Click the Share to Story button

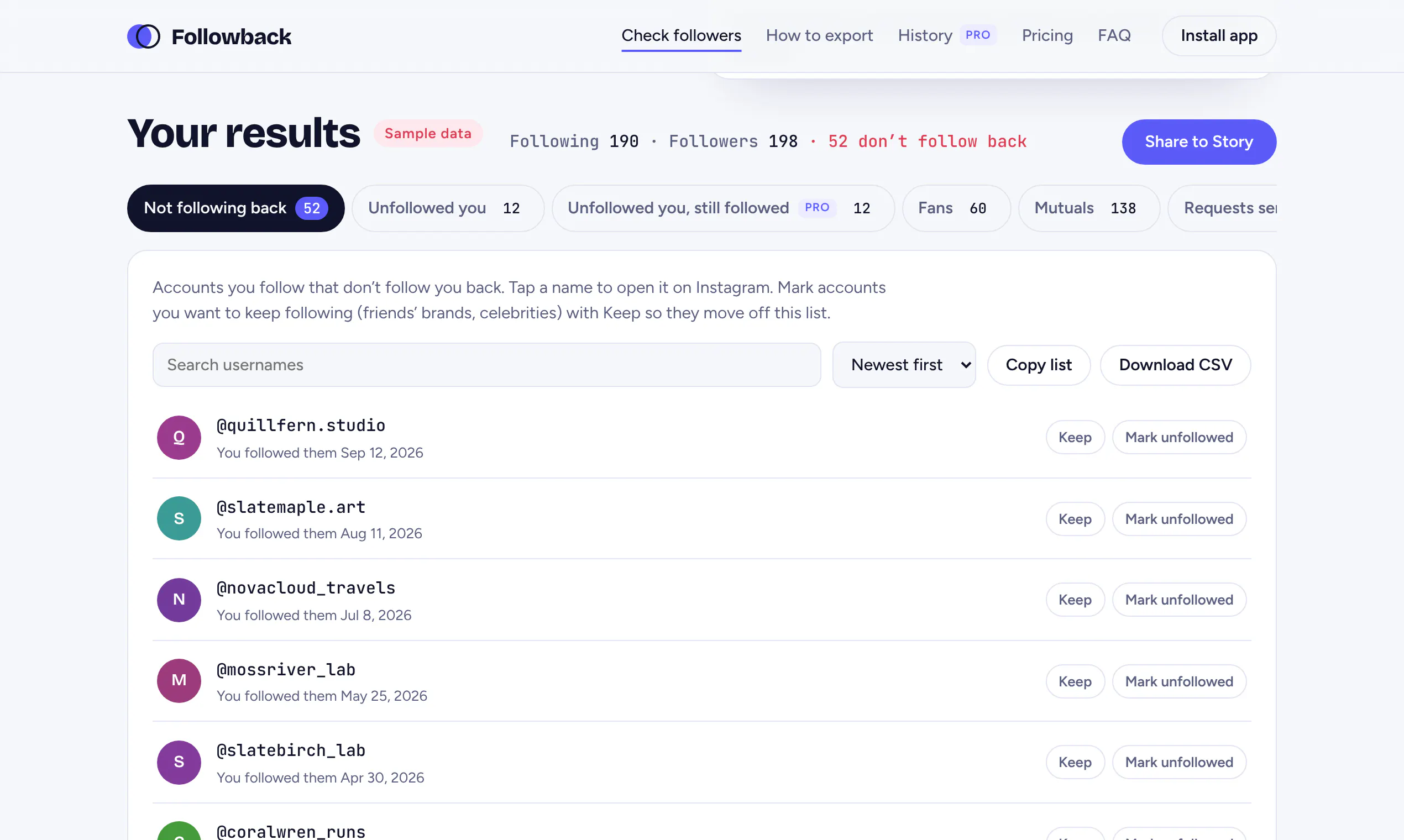pyautogui.click(x=1198, y=141)
